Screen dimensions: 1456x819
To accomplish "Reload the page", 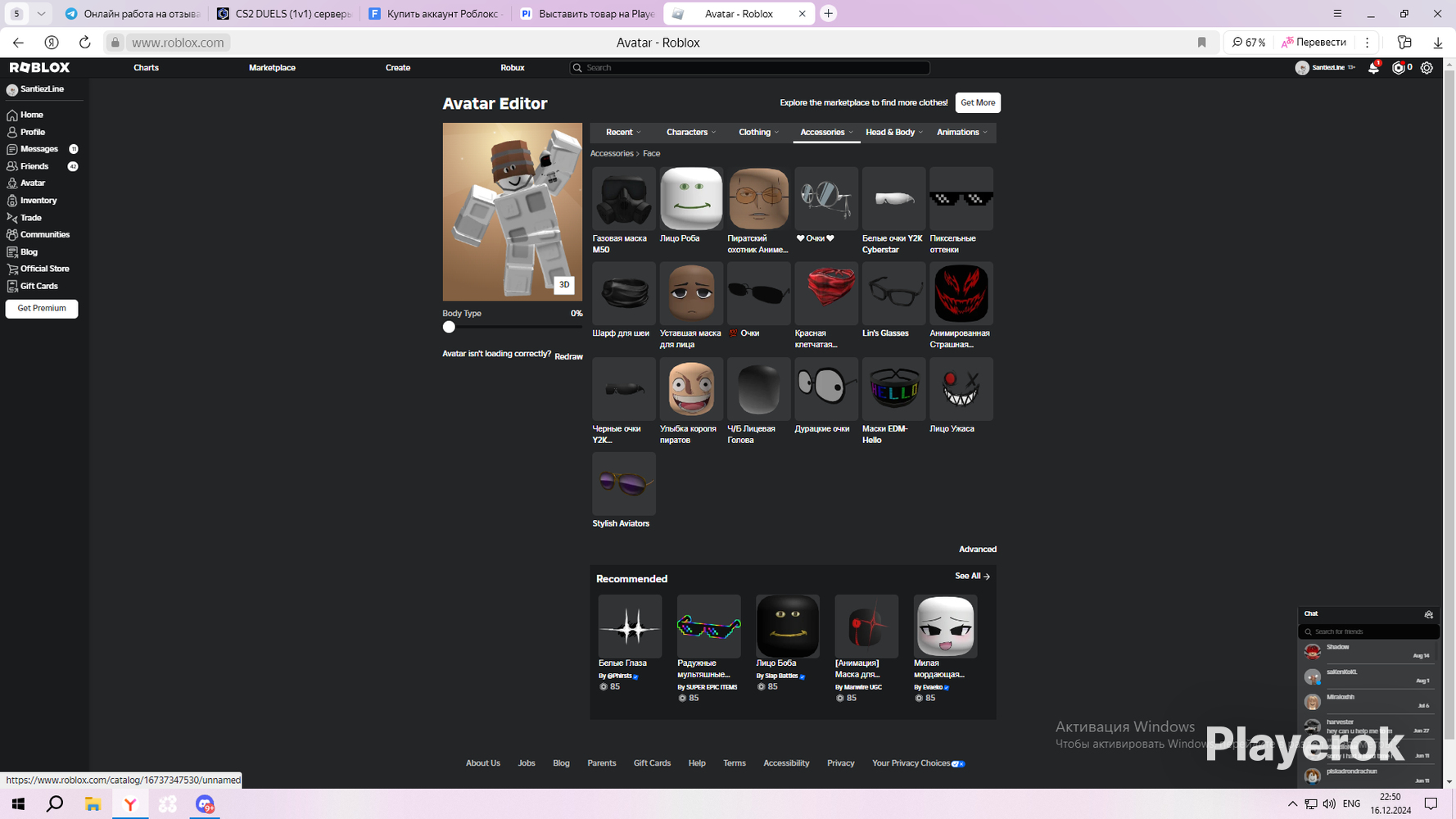I will click(x=84, y=43).
